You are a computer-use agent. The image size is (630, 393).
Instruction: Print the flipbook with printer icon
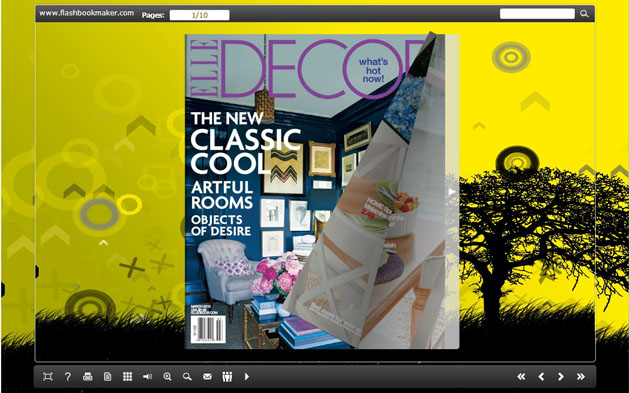[x=88, y=377]
